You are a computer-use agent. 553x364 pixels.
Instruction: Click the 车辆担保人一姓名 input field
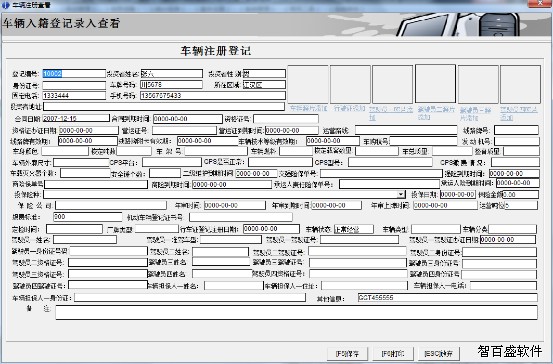tap(233, 285)
